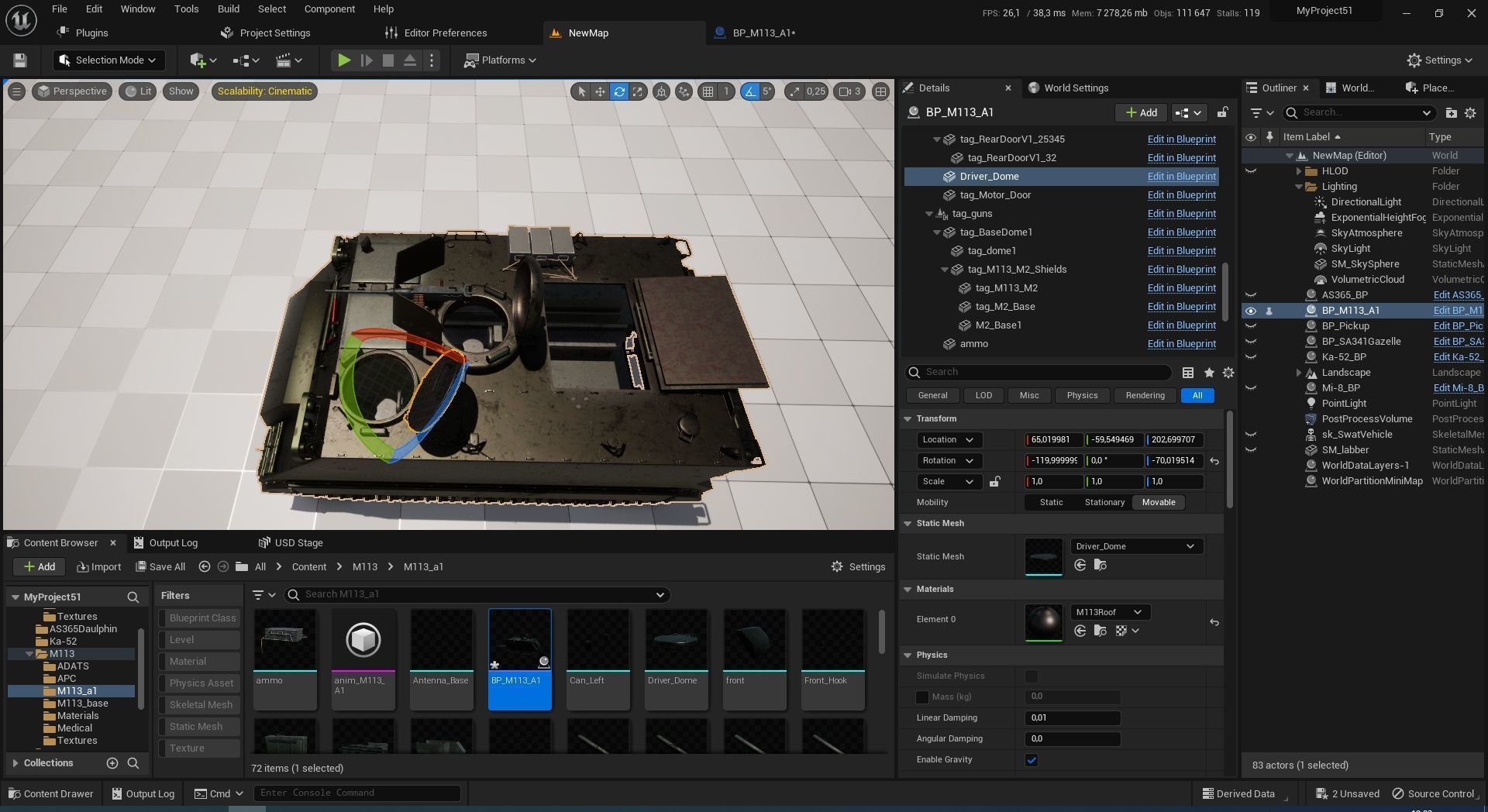This screenshot has height=812, width=1488.
Task: Click the M113Roof material thumbnail swatch
Action: [1043, 622]
